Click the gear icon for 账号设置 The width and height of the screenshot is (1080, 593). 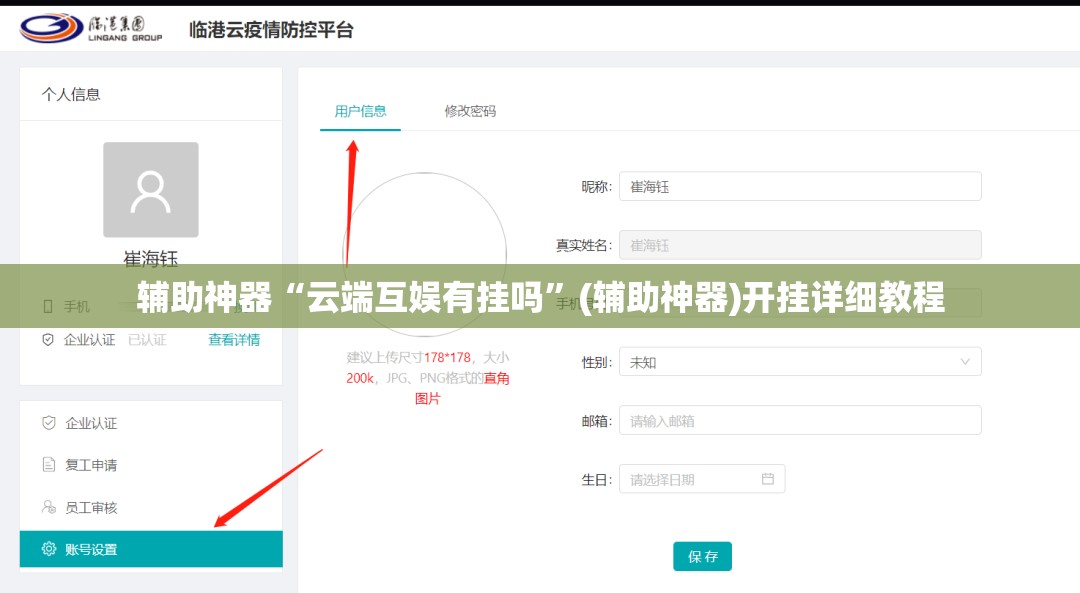tap(48, 549)
